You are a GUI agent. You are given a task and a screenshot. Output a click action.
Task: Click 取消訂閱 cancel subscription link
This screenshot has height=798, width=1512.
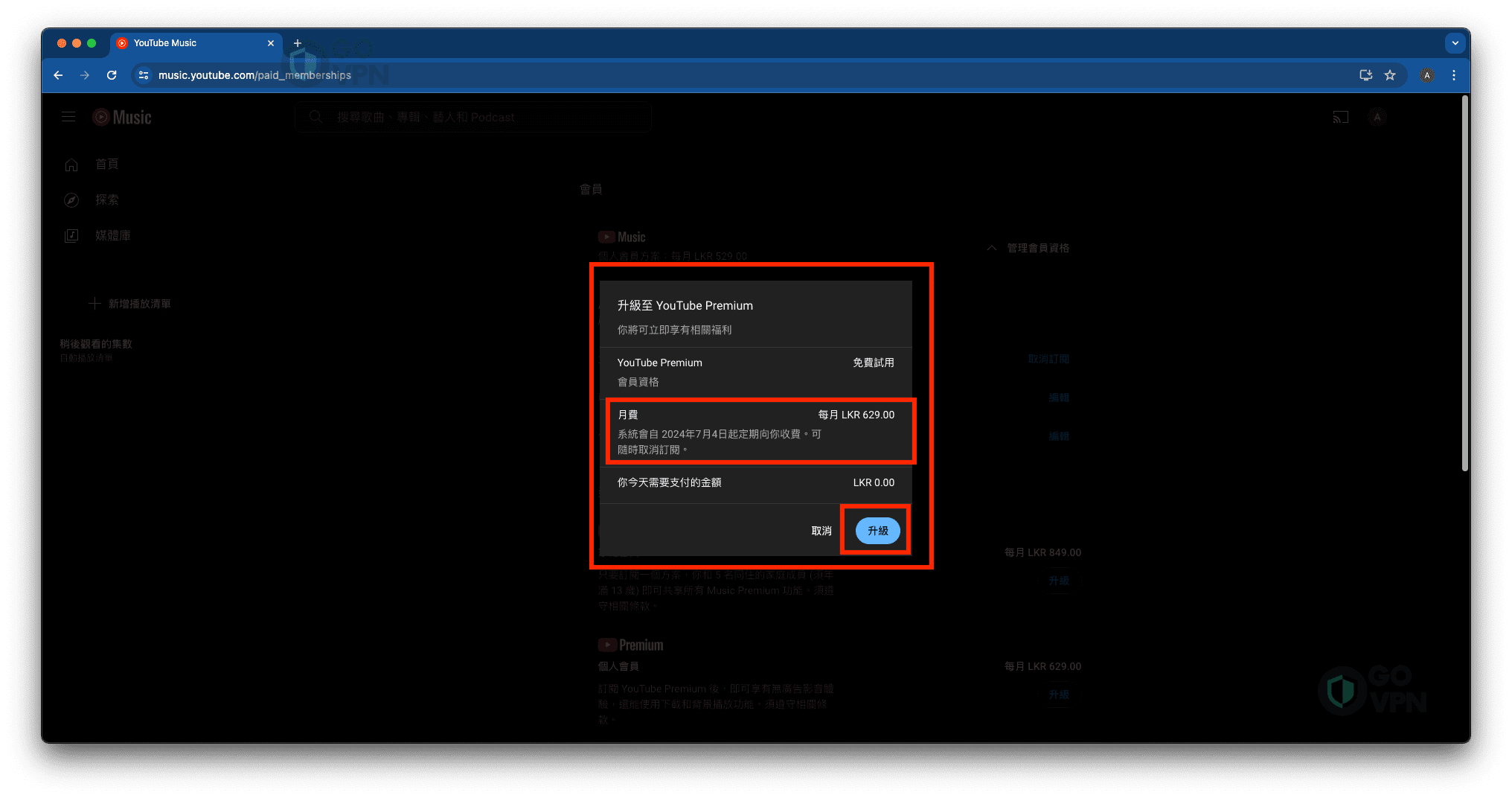click(1048, 359)
